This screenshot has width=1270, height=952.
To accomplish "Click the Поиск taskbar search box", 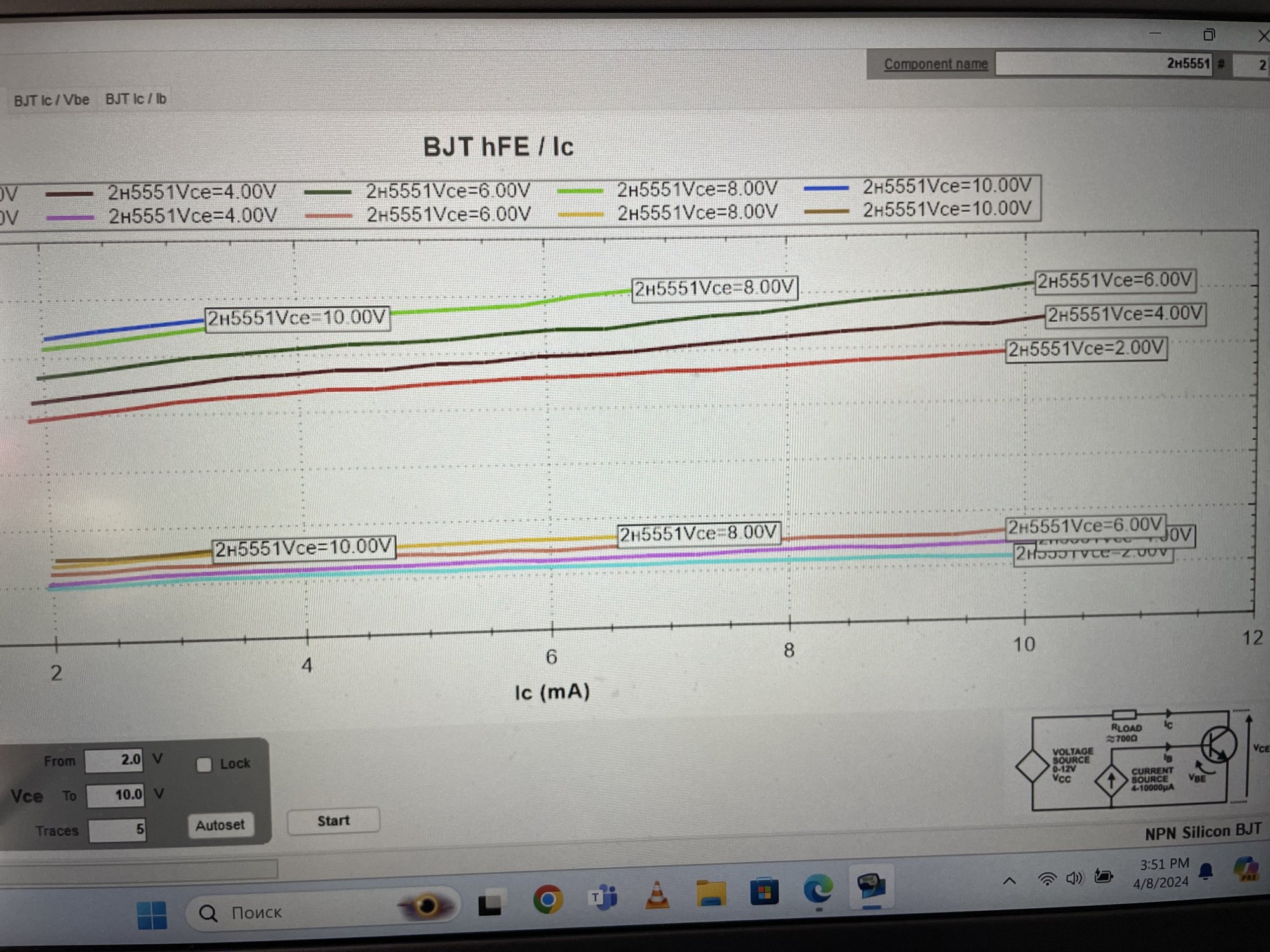I will click(323, 909).
